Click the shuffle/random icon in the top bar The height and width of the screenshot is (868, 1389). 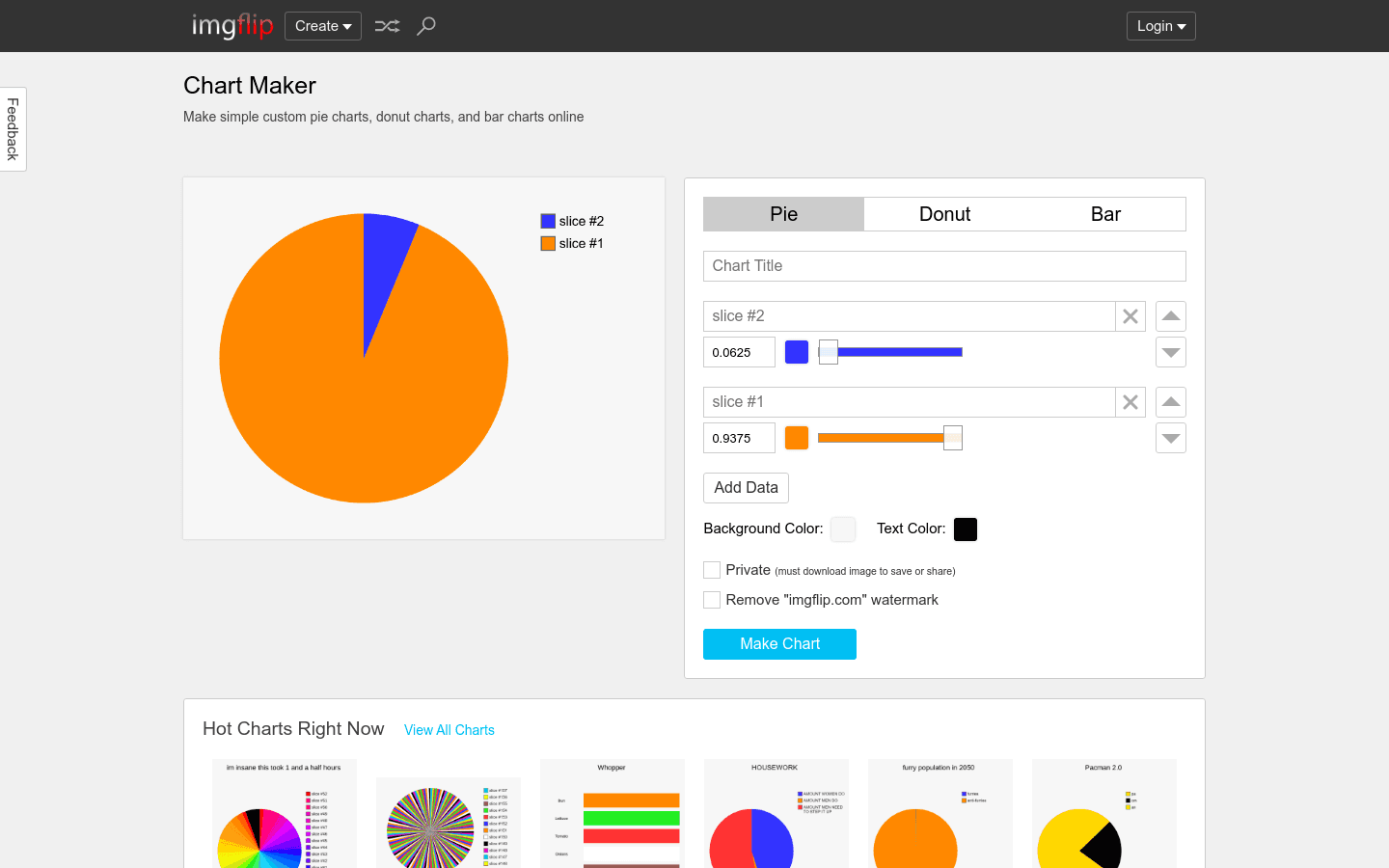(x=387, y=26)
